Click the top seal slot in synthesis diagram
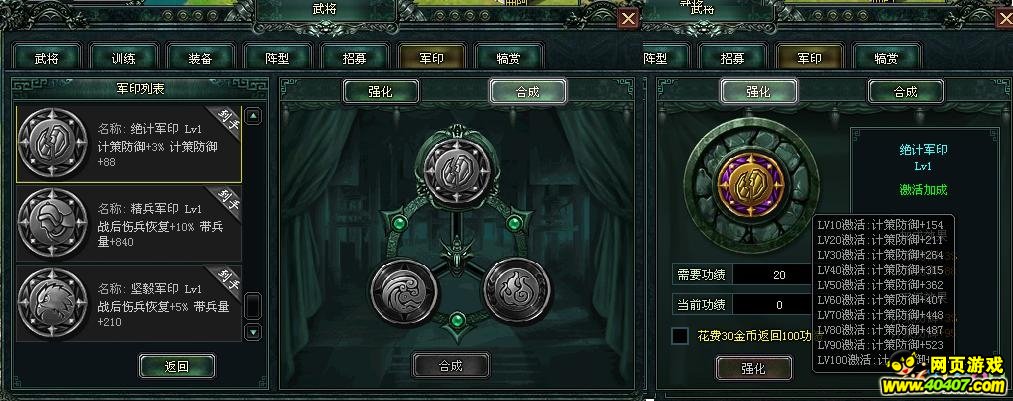The width and height of the screenshot is (1013, 401). (x=457, y=169)
